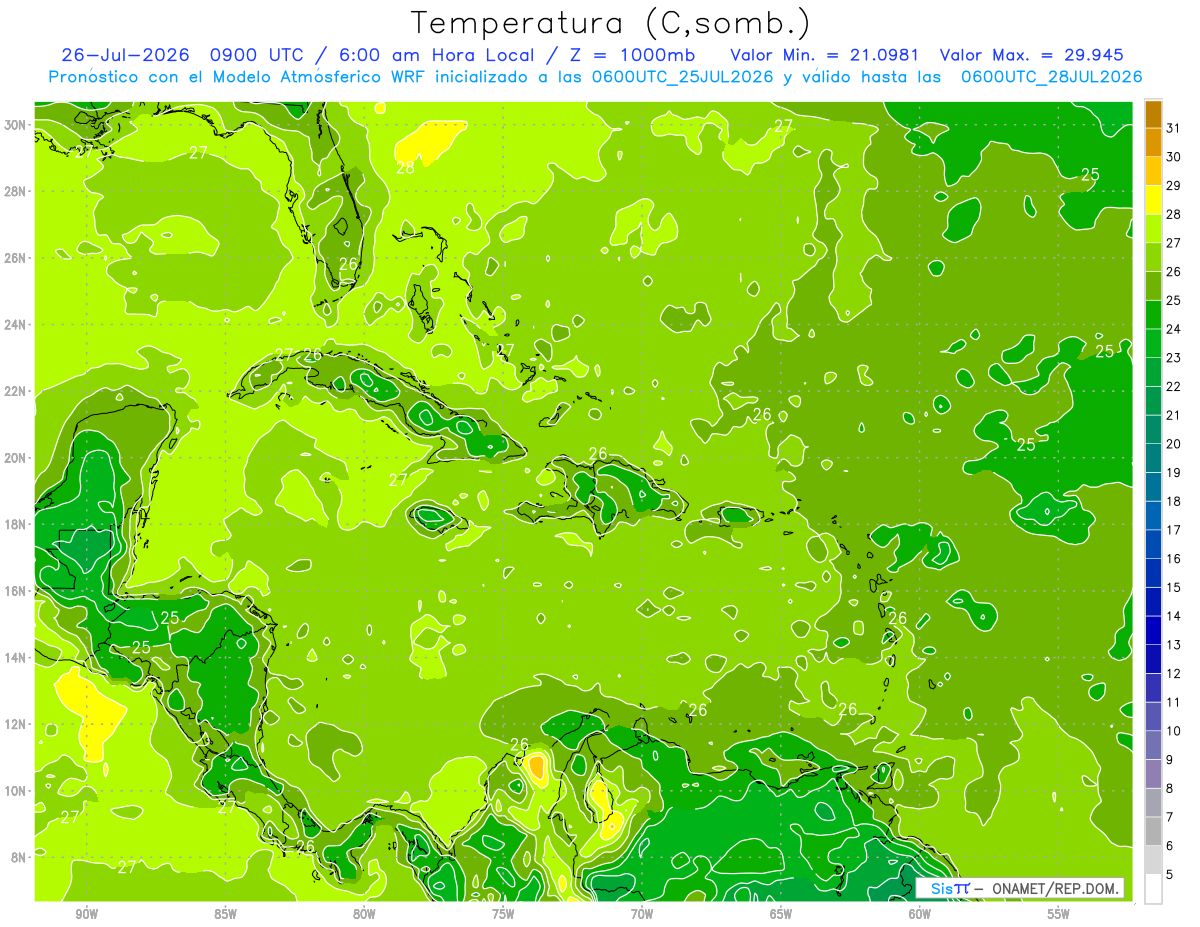This screenshot has width=1200, height=927.
Task: Select the valid-until time "0600UTC_28JUL2026"
Action: click(x=1051, y=77)
